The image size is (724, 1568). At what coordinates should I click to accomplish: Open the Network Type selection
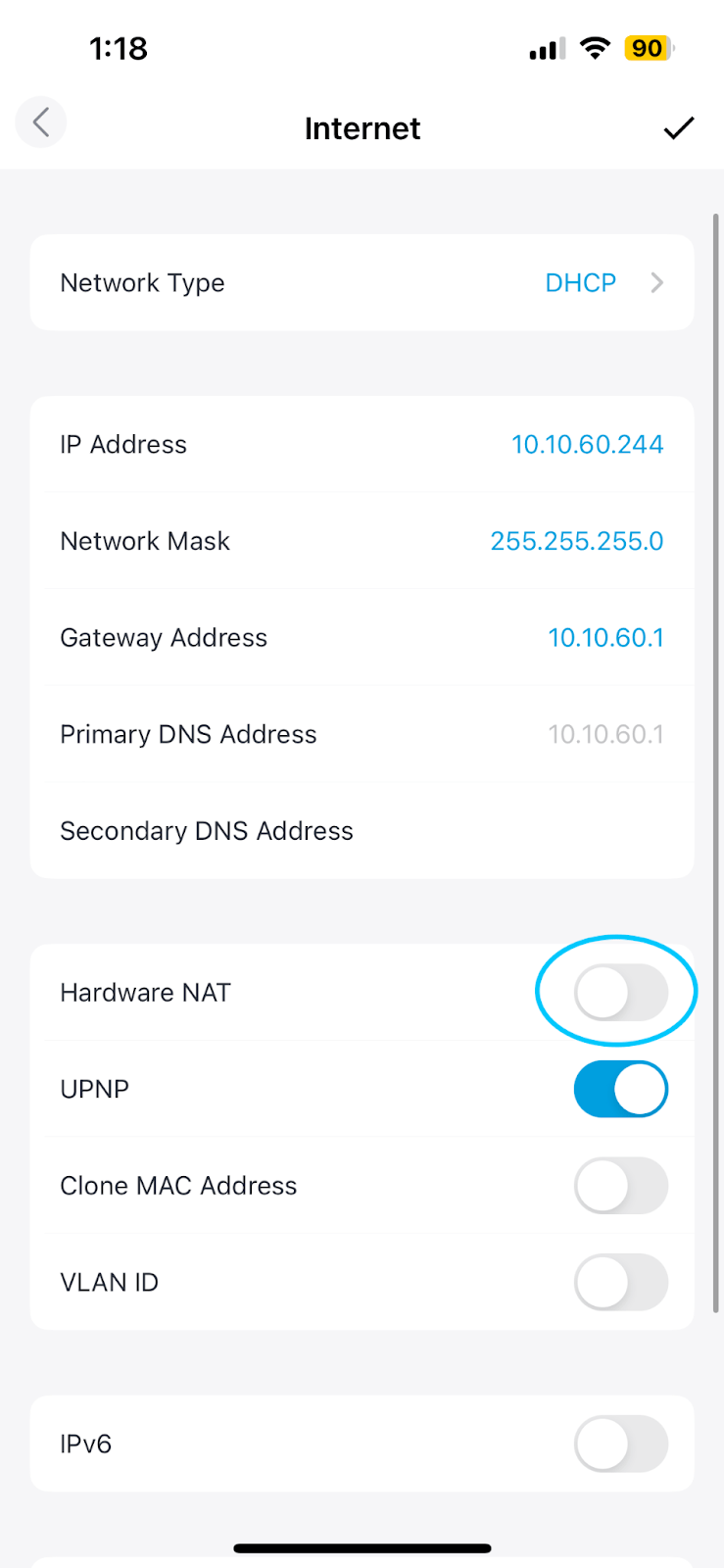click(x=362, y=282)
